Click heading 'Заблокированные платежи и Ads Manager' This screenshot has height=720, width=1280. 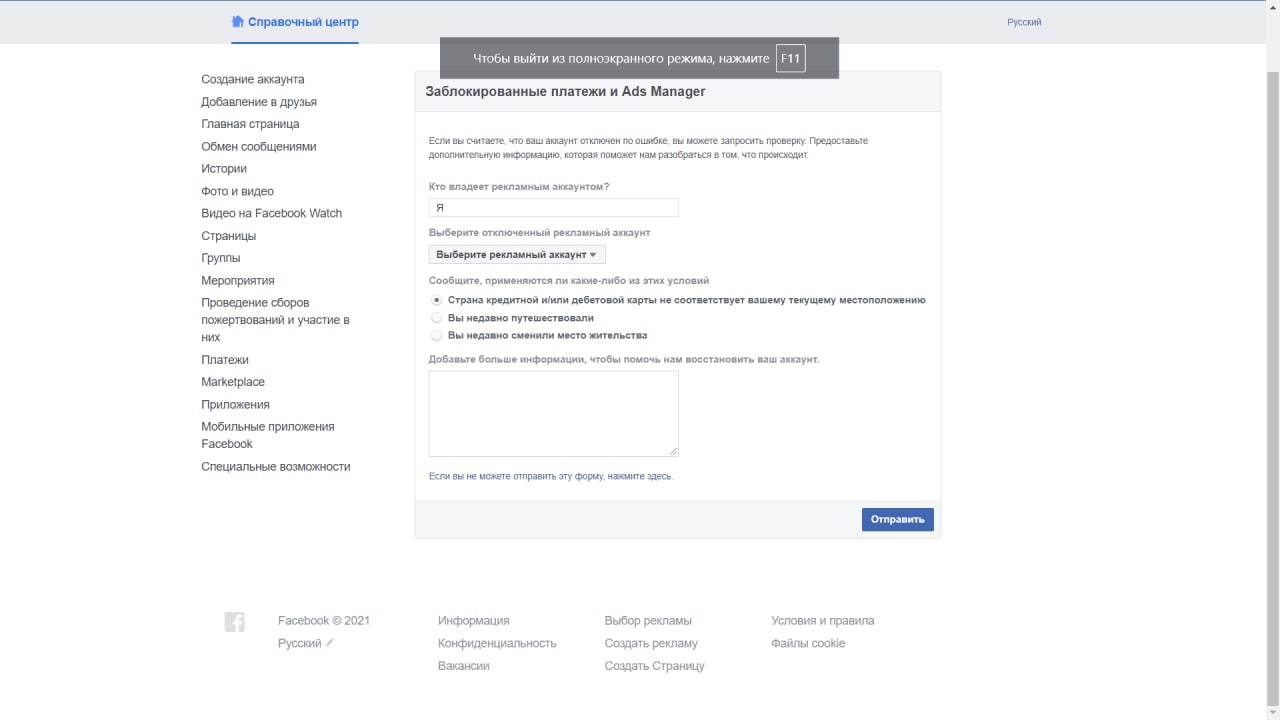pyautogui.click(x=566, y=91)
